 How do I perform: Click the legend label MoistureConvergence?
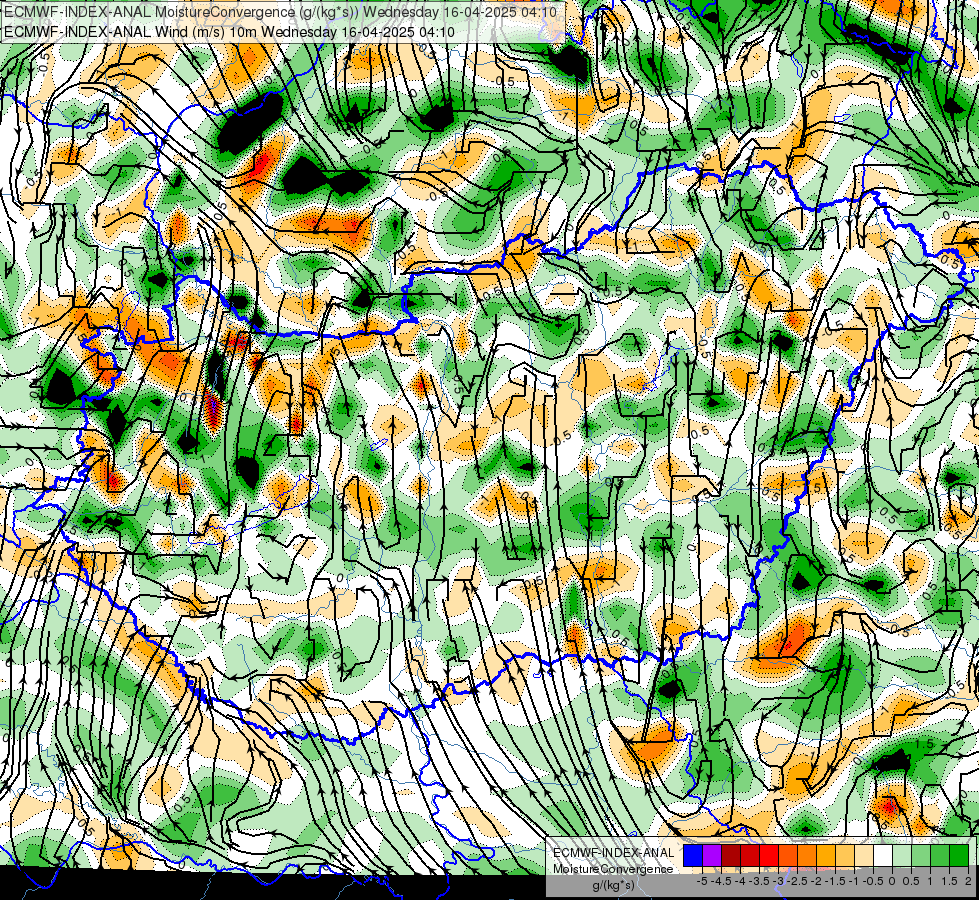[x=613, y=869]
